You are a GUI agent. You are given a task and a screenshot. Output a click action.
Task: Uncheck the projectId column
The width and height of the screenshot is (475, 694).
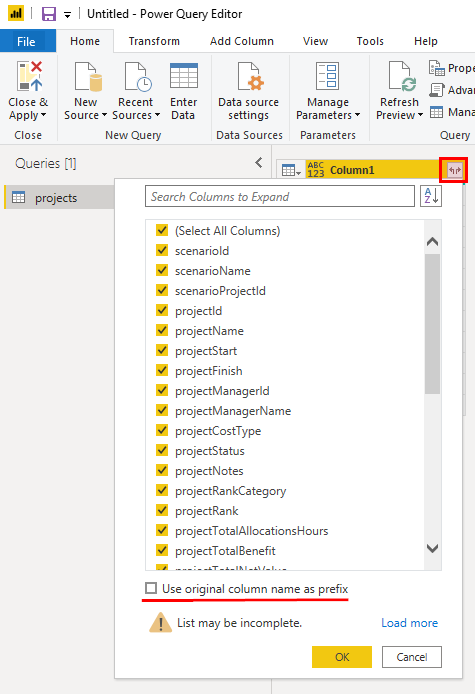point(162,310)
